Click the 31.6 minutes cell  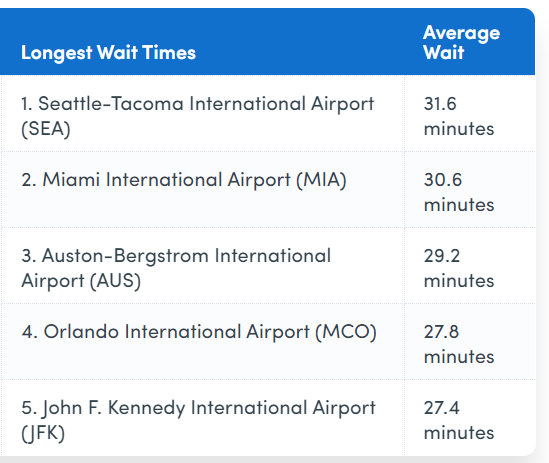[x=459, y=116]
